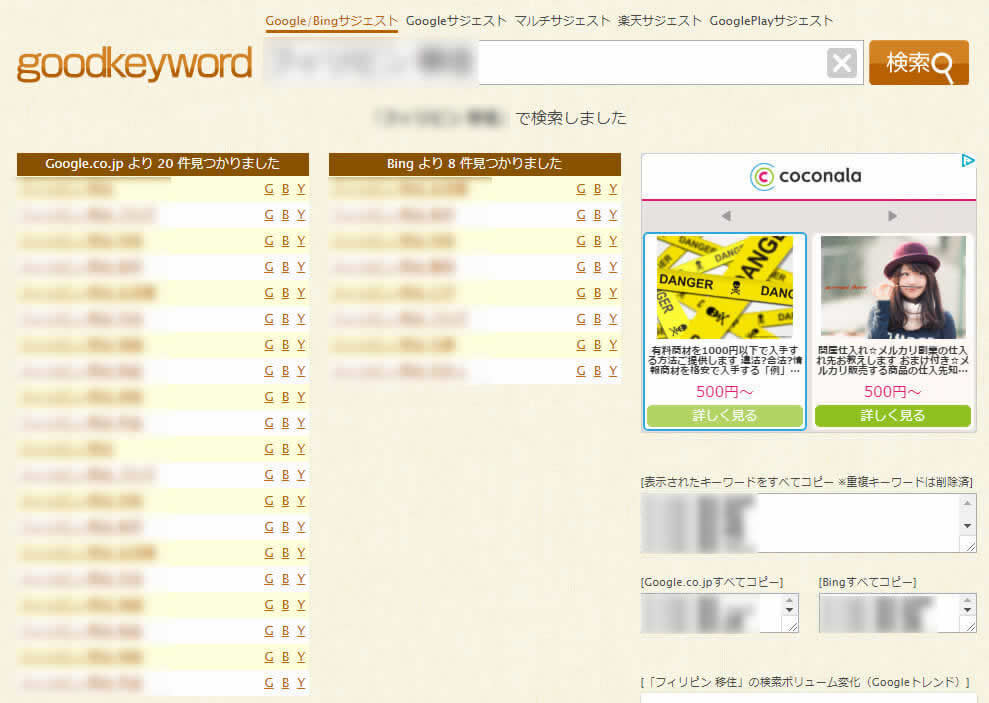This screenshot has height=703, width=989.
Task: Click the Googleトレンド 検索ボリューム変化 label
Action: click(x=805, y=682)
